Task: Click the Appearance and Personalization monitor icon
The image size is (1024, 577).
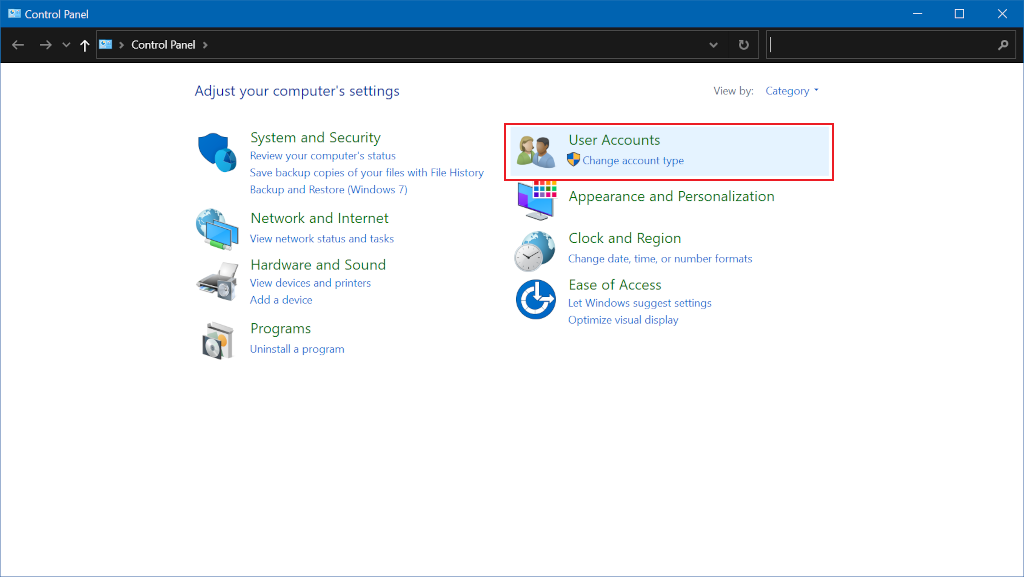Action: (x=537, y=200)
